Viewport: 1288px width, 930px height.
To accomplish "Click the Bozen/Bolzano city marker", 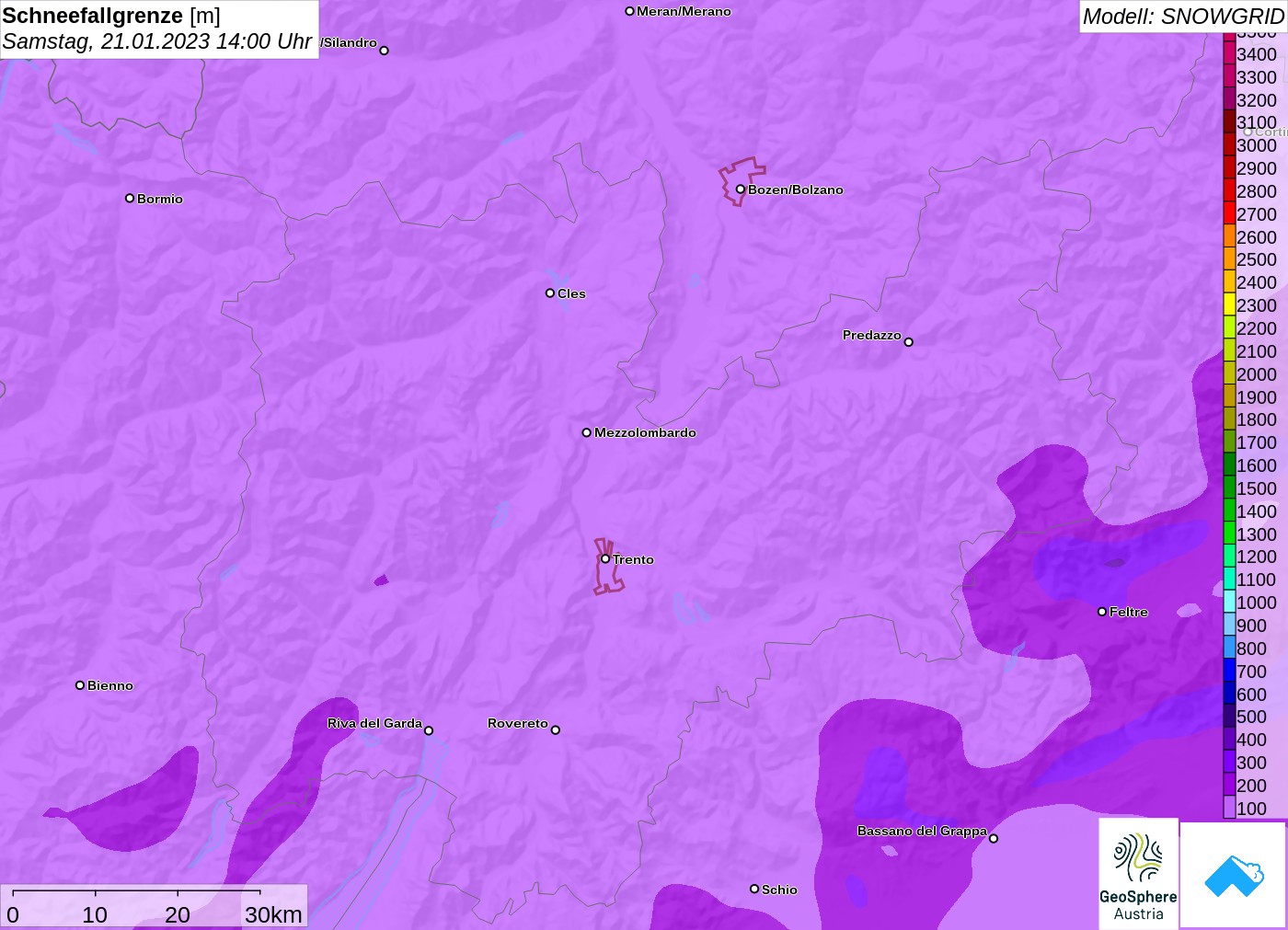I will click(x=740, y=189).
